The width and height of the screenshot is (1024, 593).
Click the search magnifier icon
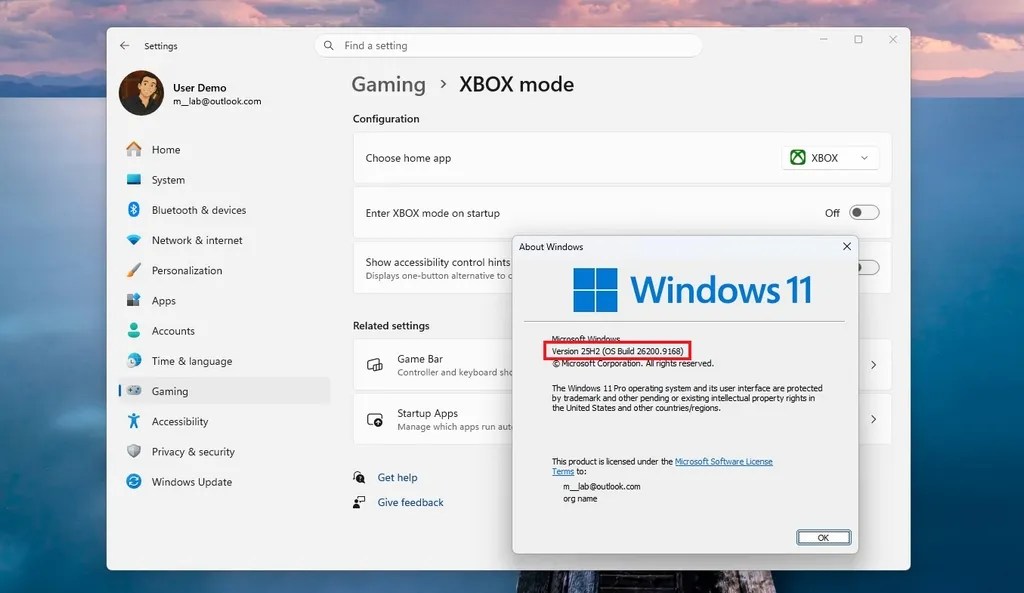tap(328, 46)
